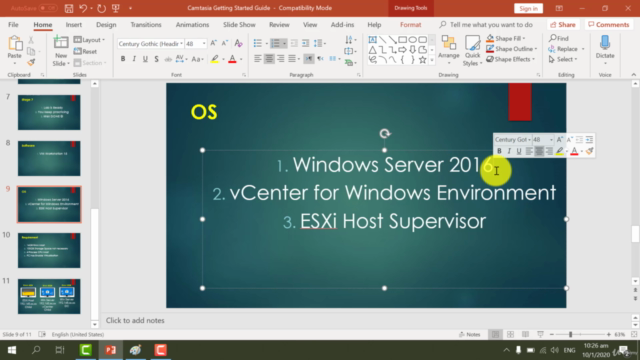Viewport: 640px width, 360px height.
Task: Toggle Italic in floating mini toolbar
Action: (509, 151)
